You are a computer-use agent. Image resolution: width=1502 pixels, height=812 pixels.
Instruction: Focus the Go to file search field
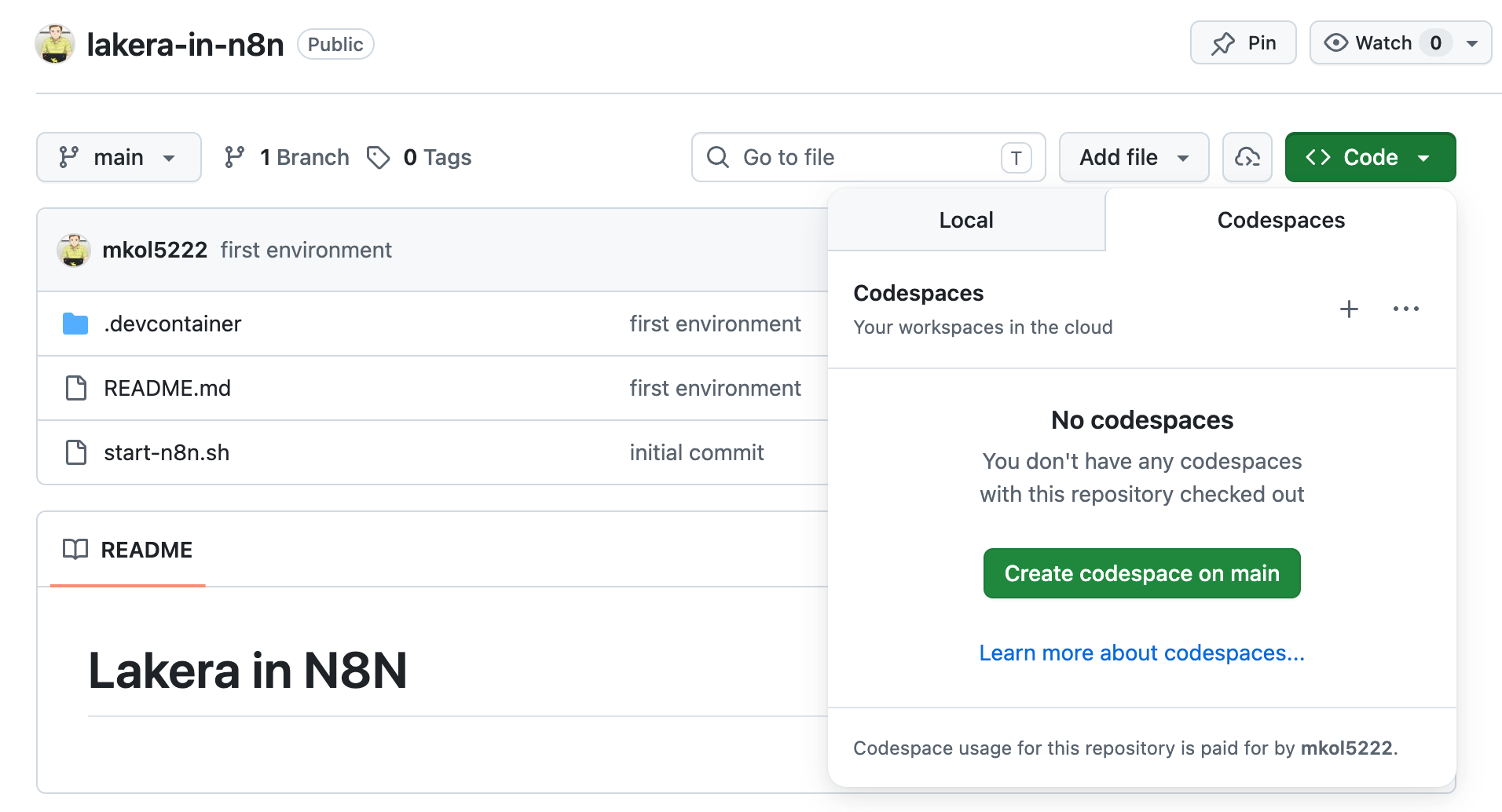pos(868,157)
